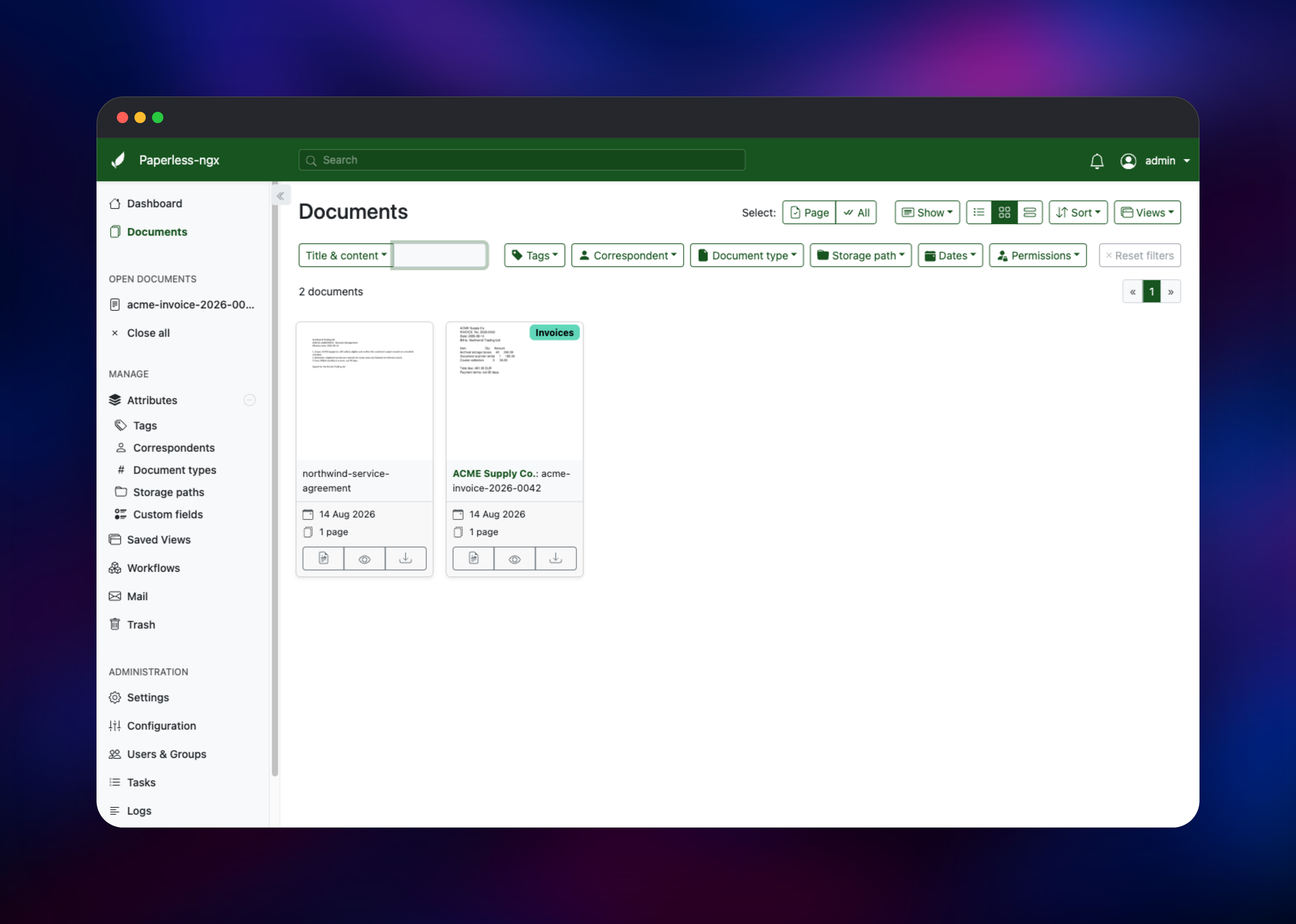Screen dimensions: 1296x924
Task: Open the Storage path filter dropdown
Action: tap(860, 255)
